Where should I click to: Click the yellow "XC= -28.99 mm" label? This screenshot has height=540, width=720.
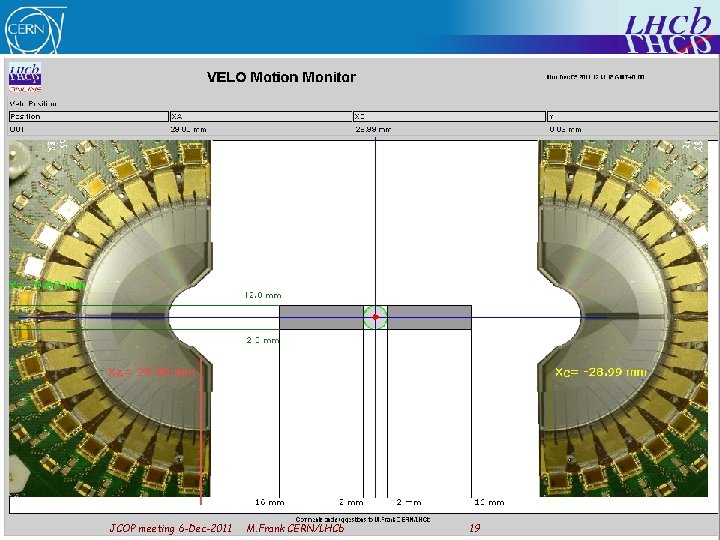tap(601, 372)
